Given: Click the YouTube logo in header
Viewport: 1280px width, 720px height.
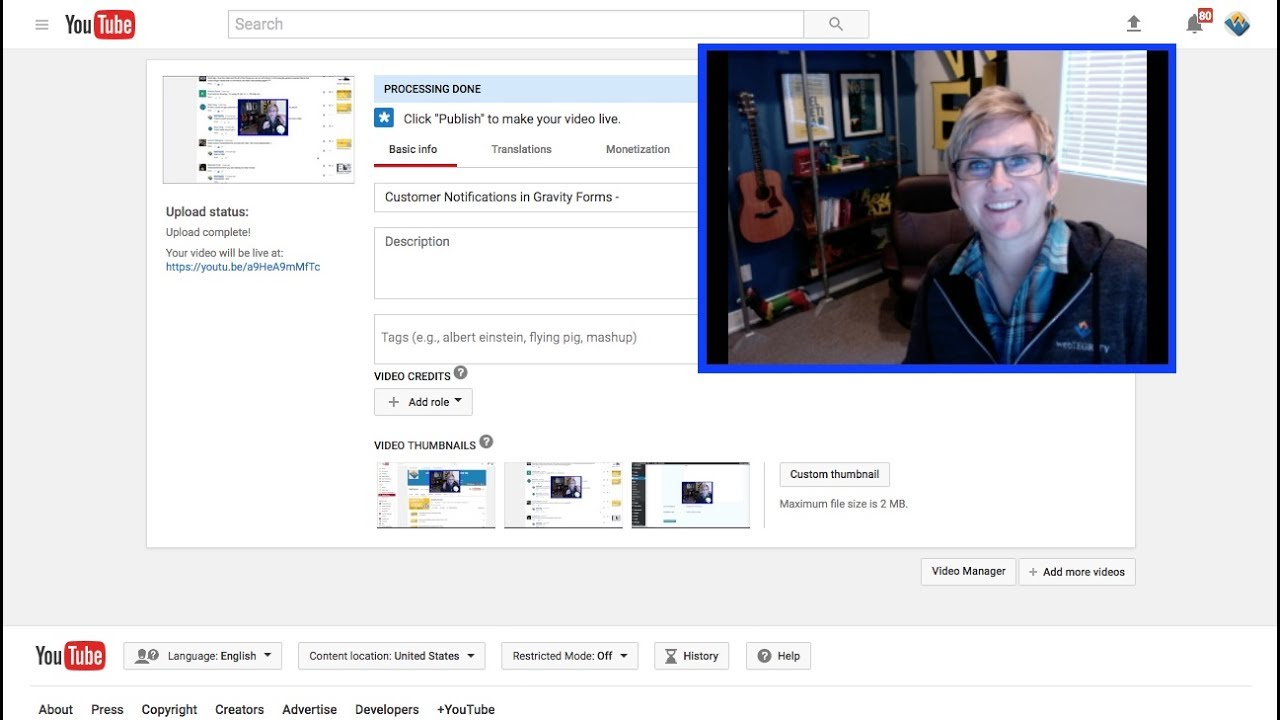Looking at the screenshot, I should [100, 25].
